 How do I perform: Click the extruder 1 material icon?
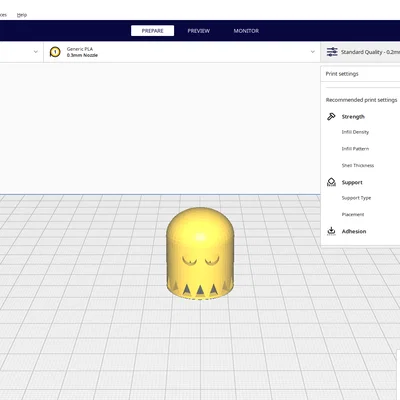(x=55, y=52)
